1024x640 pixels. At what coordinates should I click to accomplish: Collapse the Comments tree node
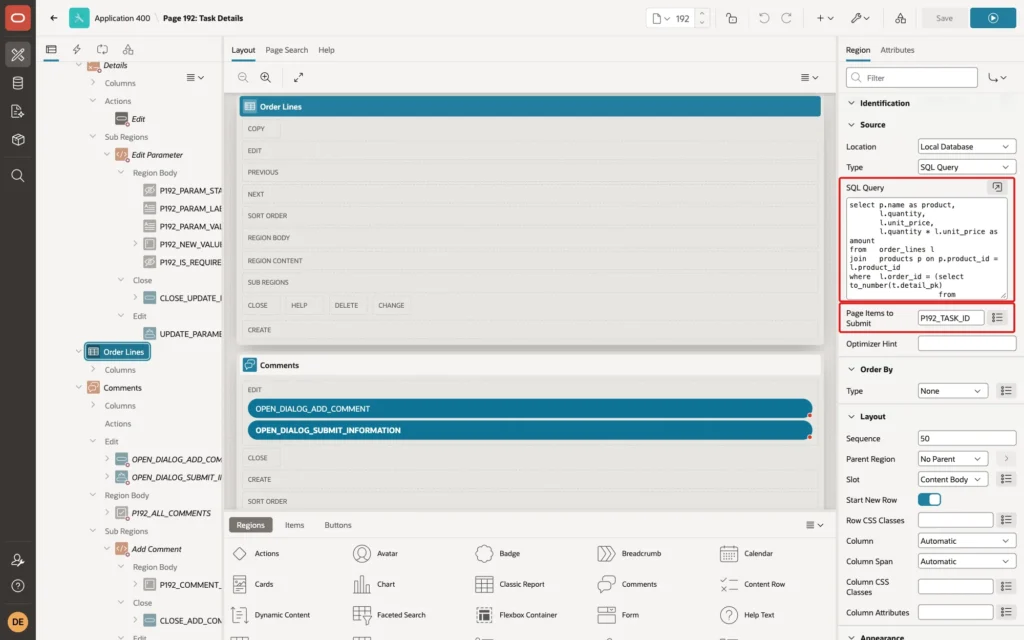(78, 387)
